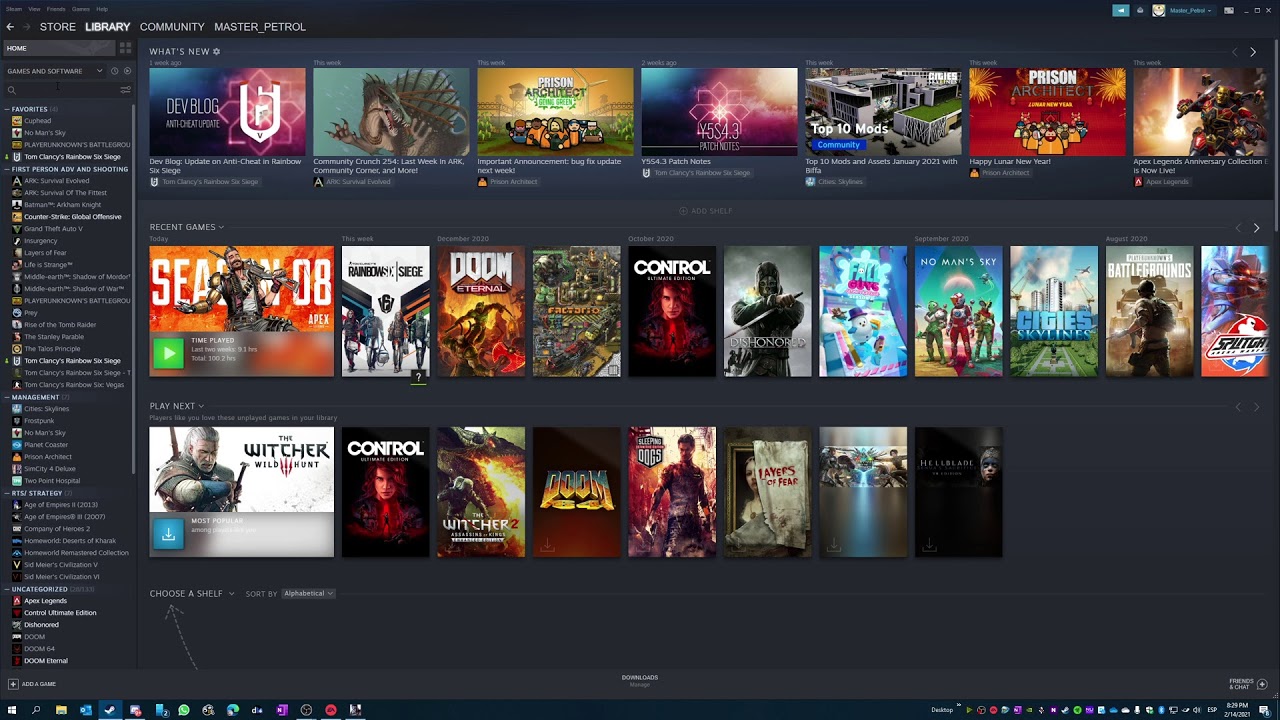Open the inbox envelope icon
Screen dimensions: 1280x720
tap(1140, 10)
